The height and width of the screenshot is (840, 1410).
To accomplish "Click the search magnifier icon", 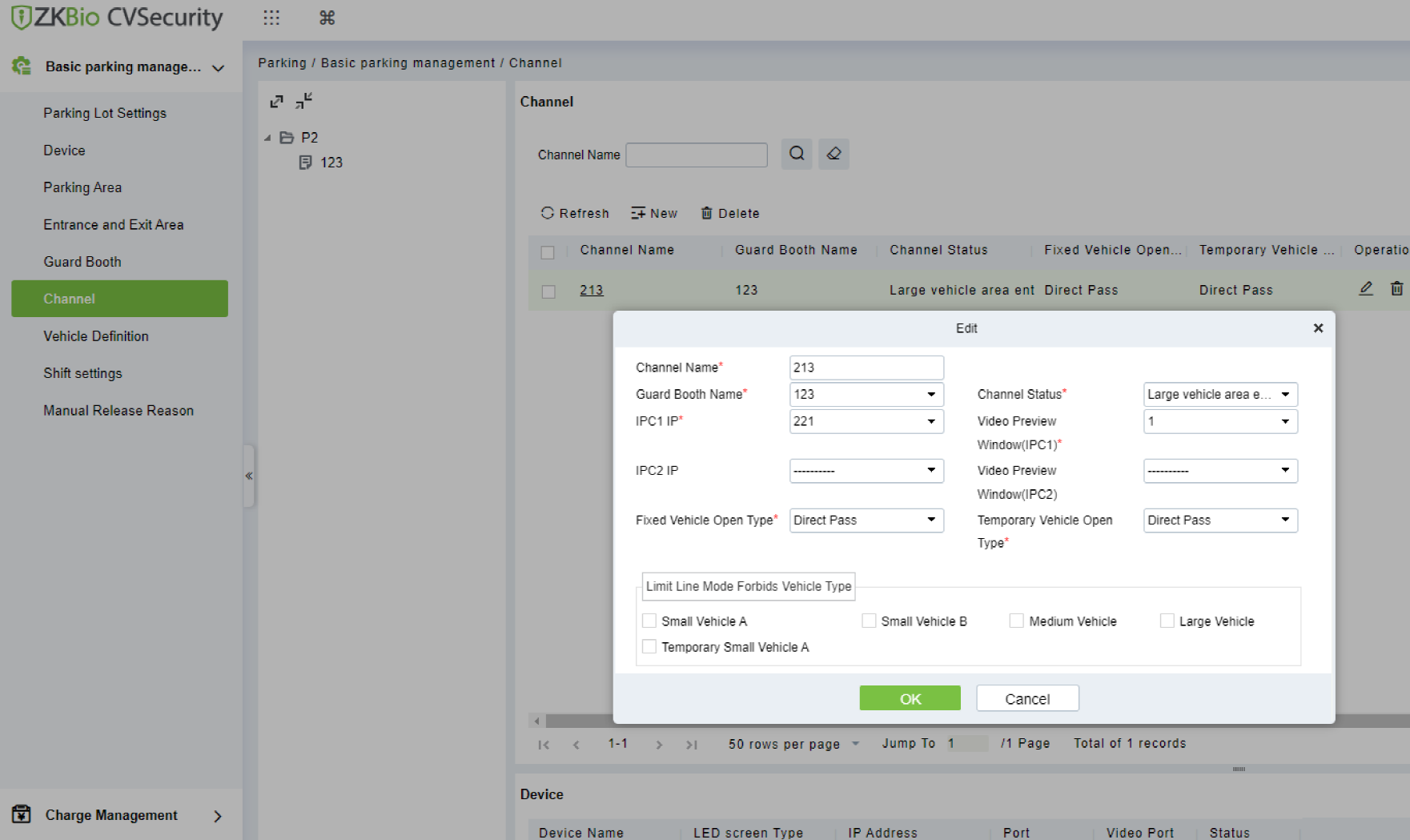I will tap(797, 154).
